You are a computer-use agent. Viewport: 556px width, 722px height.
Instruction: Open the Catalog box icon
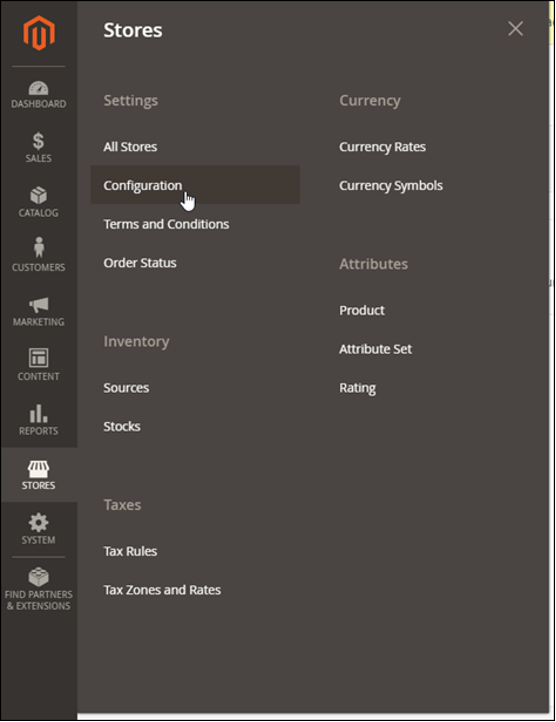[38, 195]
